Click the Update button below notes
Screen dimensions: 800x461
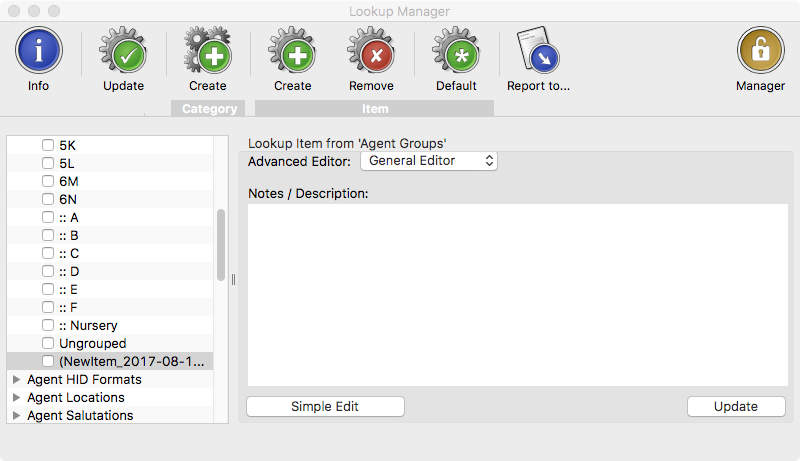click(736, 406)
